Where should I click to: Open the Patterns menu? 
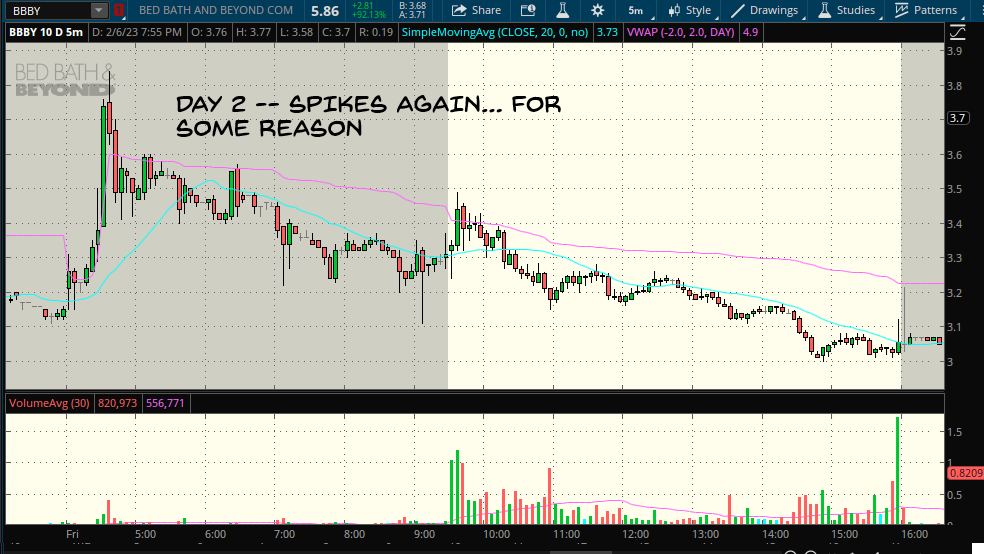click(926, 11)
